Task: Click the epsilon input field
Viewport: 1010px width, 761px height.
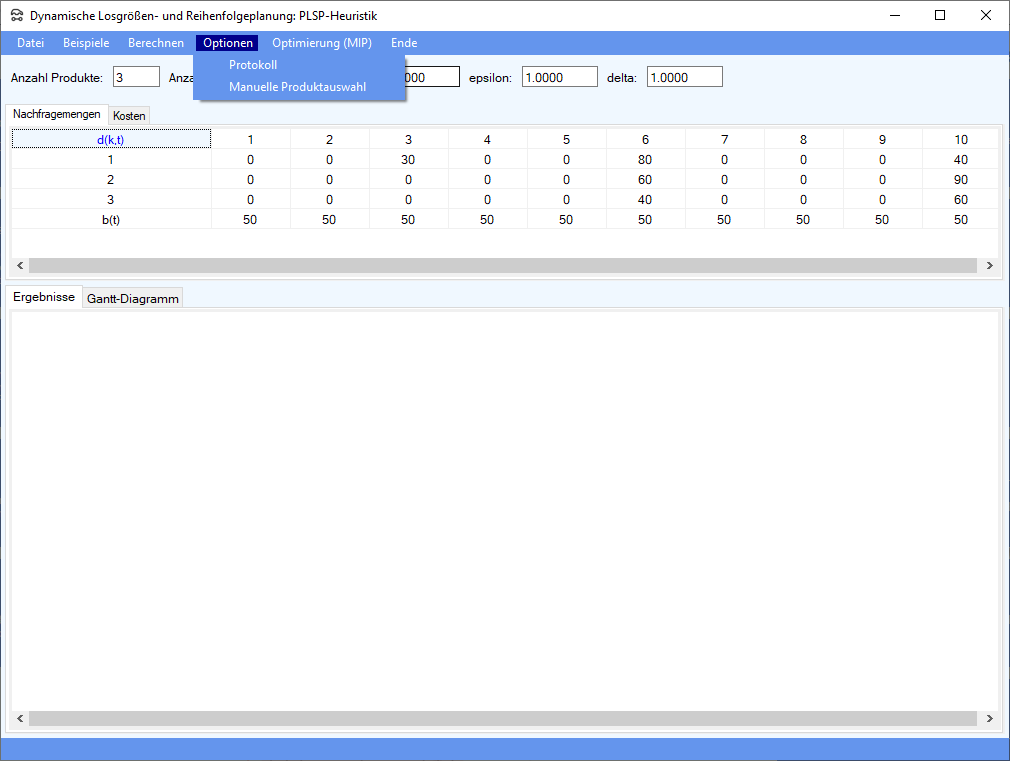Action: pyautogui.click(x=559, y=77)
